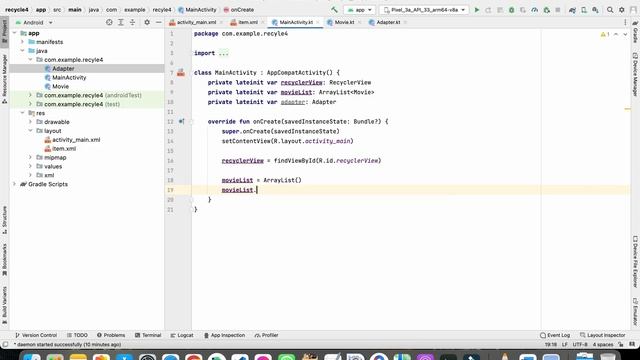Viewport: 640px width, 360px height.
Task: Toggle Bookmarks tool window
Action: [x=4, y=260]
